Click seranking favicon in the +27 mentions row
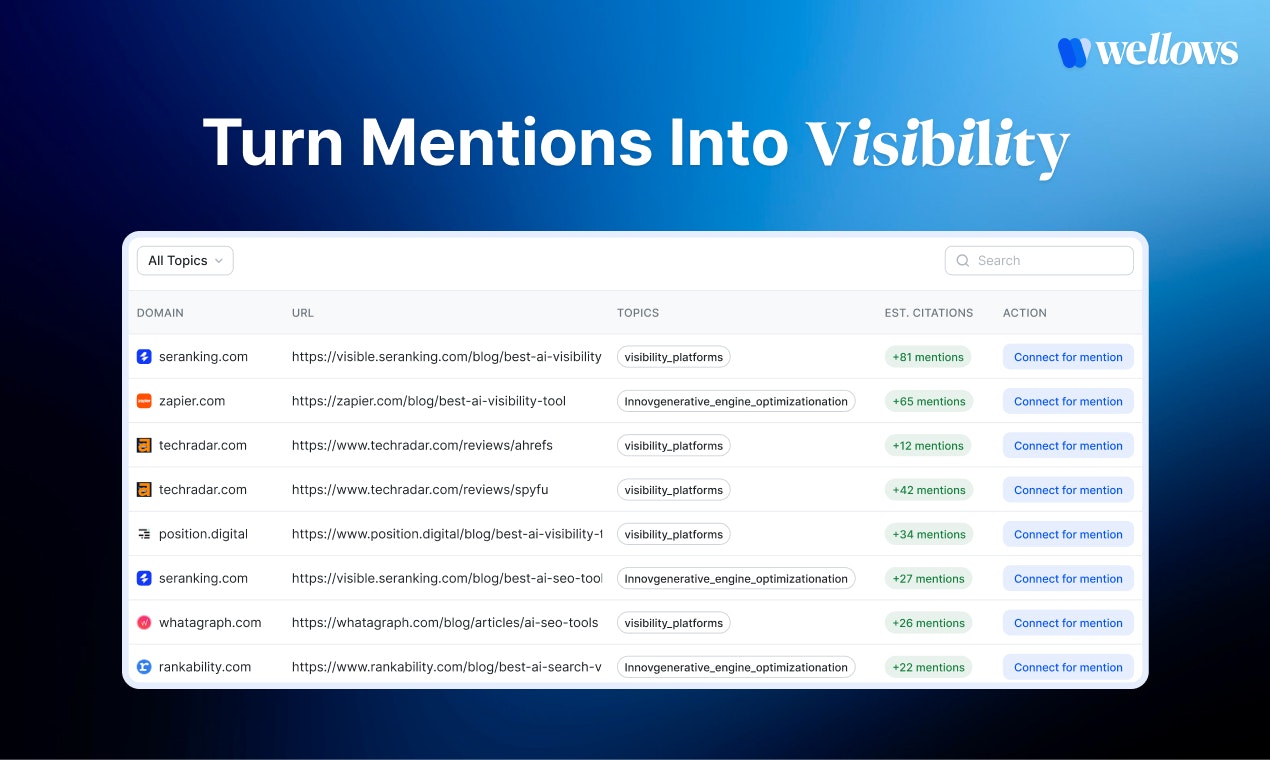Screen dimensions: 1270x760 [x=144, y=578]
